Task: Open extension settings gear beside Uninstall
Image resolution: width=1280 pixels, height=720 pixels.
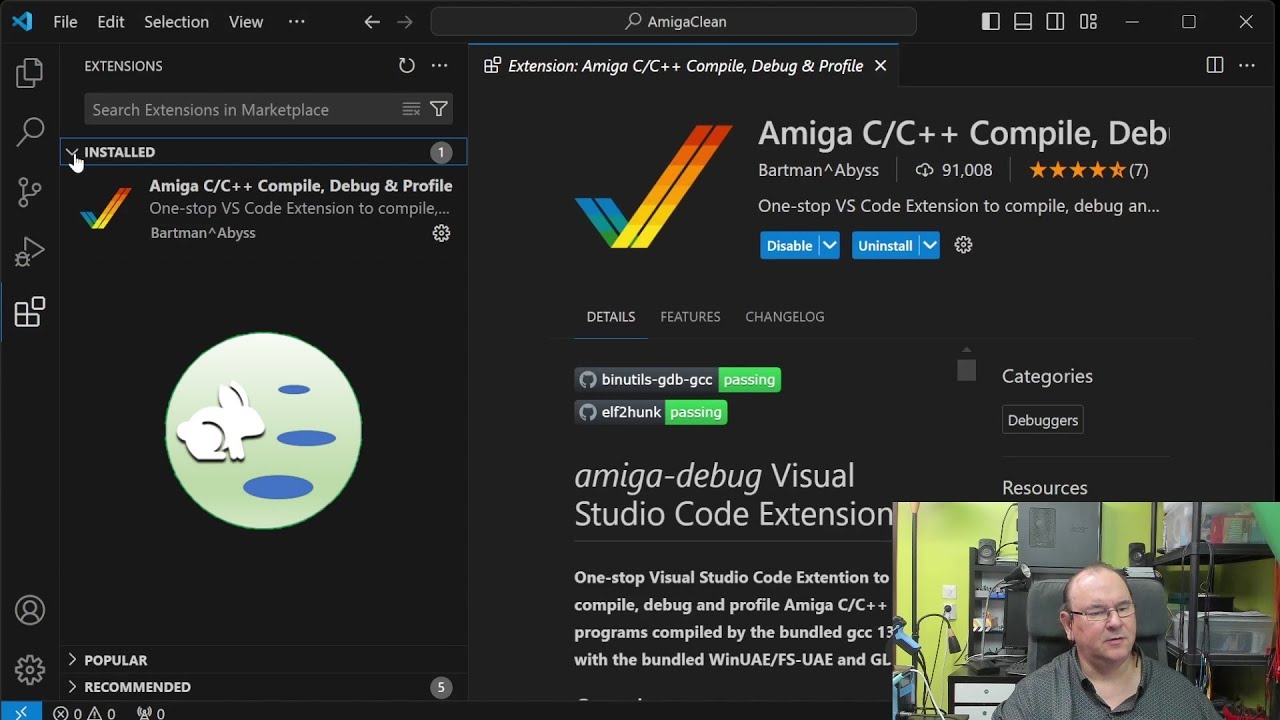Action: (x=963, y=245)
